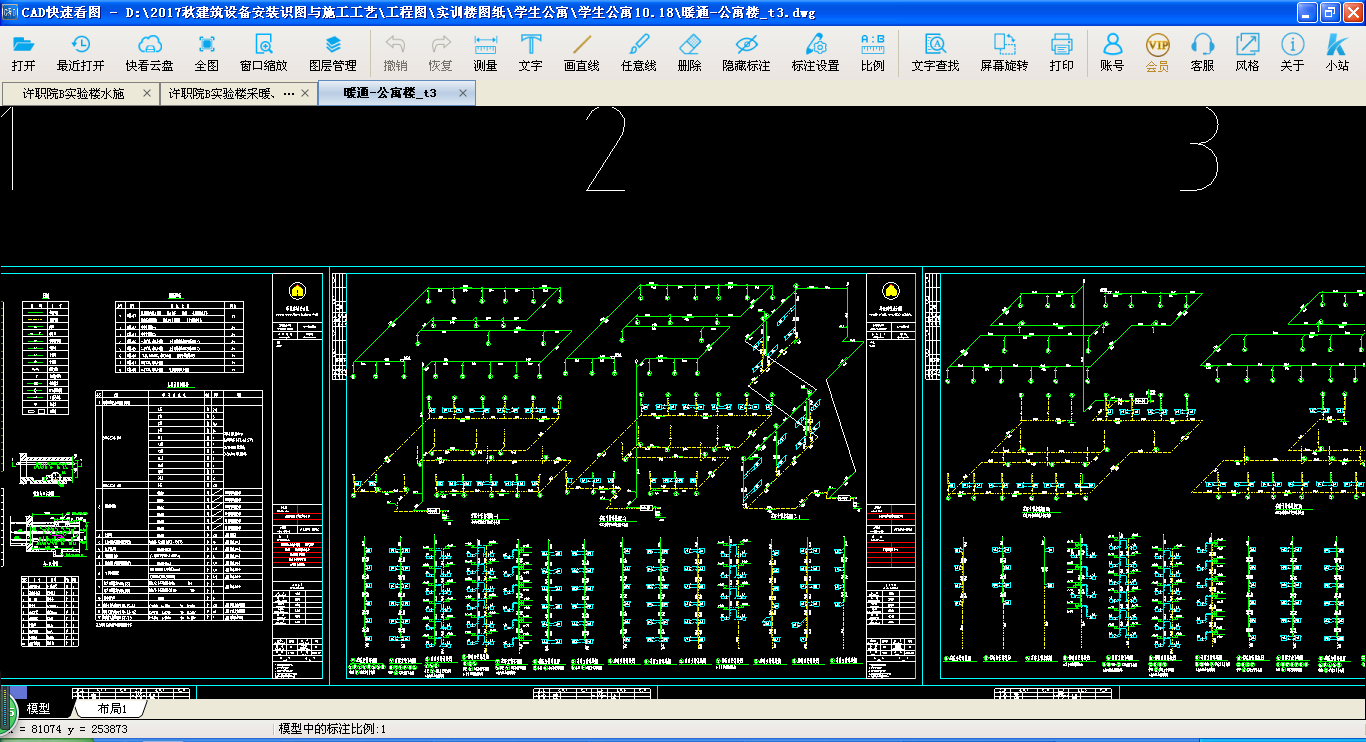Rotate the view with 屏幕旋转
The width and height of the screenshot is (1366, 742).
(1004, 53)
